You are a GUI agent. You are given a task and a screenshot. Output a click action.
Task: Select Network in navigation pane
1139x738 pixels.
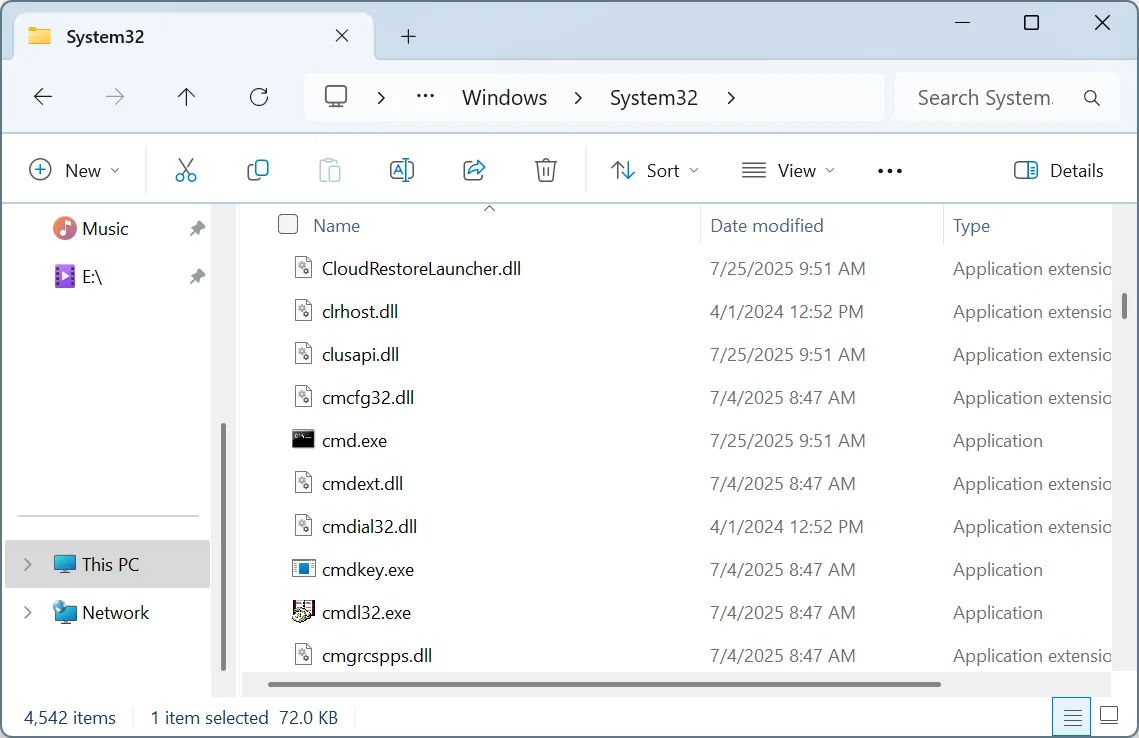(x=115, y=612)
